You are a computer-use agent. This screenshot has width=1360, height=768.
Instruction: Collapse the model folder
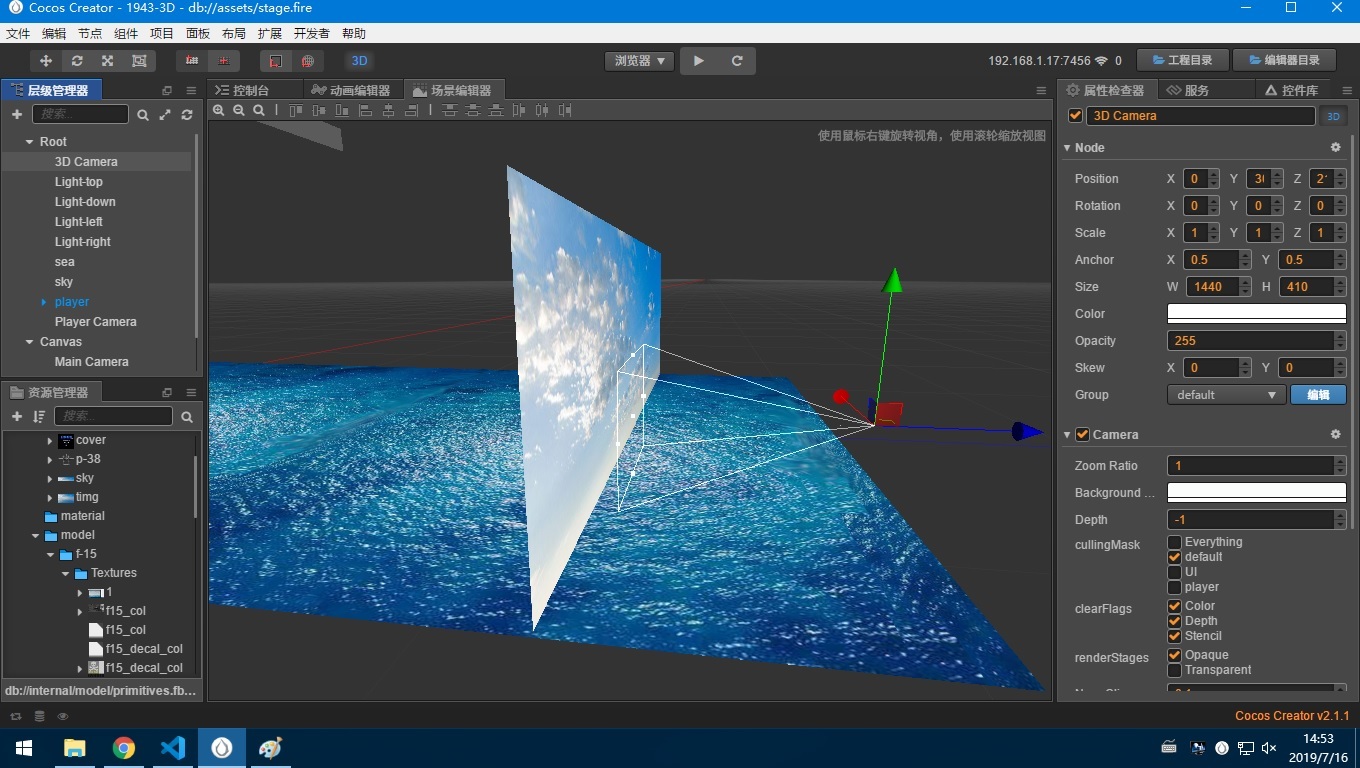tap(36, 536)
